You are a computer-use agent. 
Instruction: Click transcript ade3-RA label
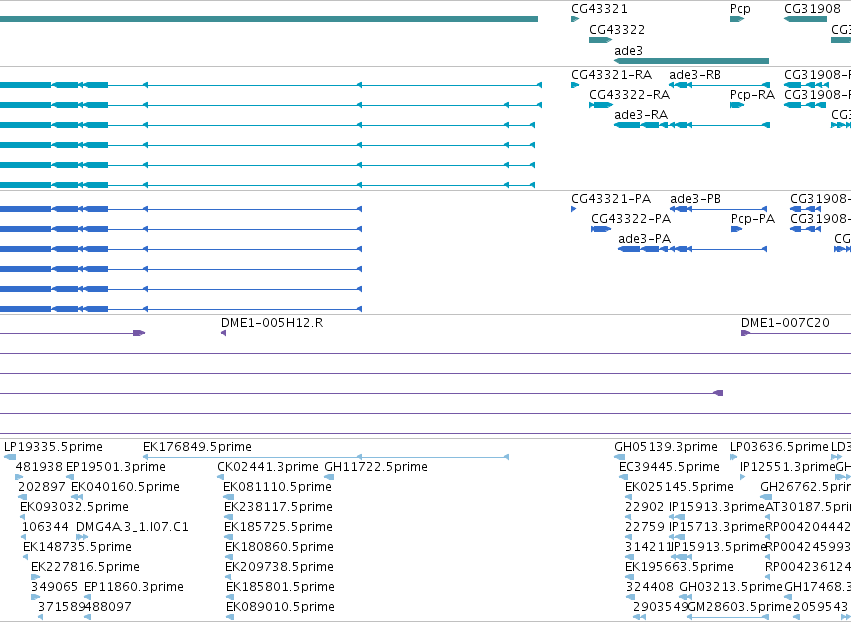(x=641, y=115)
